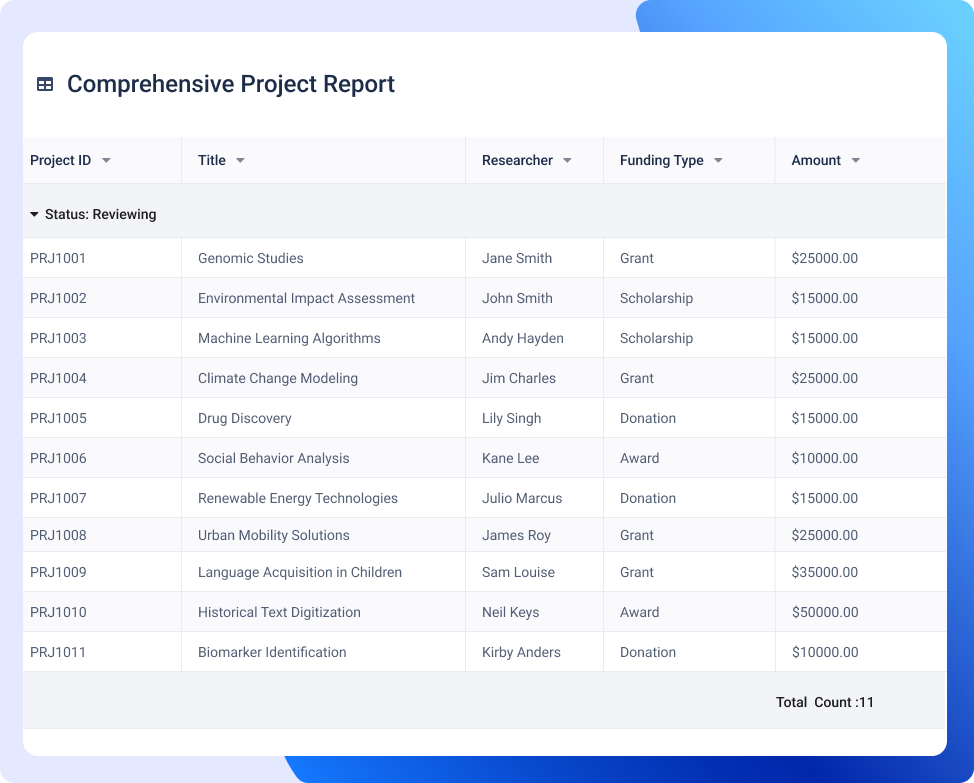Select the Comprehensive Project Report heading
974x783 pixels.
tap(230, 84)
